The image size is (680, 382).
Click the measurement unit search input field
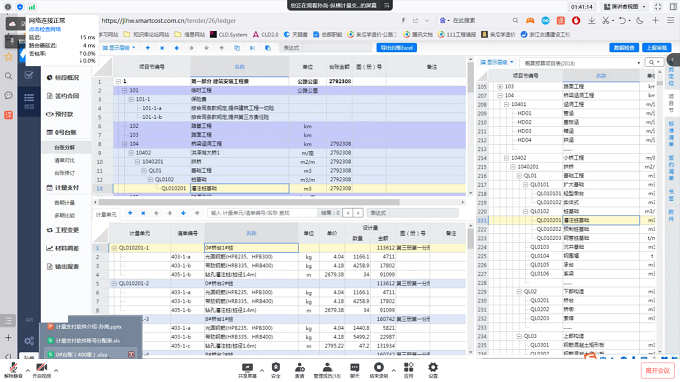(x=262, y=213)
